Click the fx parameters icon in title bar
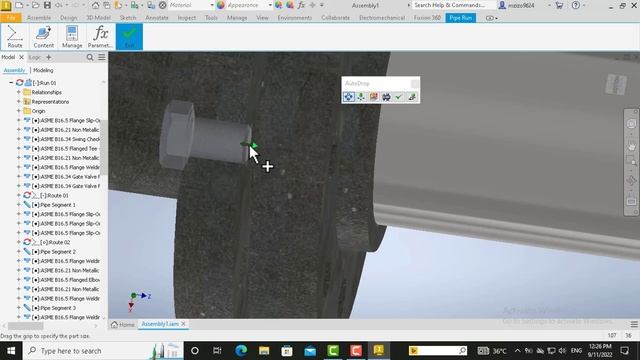 click(x=301, y=5)
